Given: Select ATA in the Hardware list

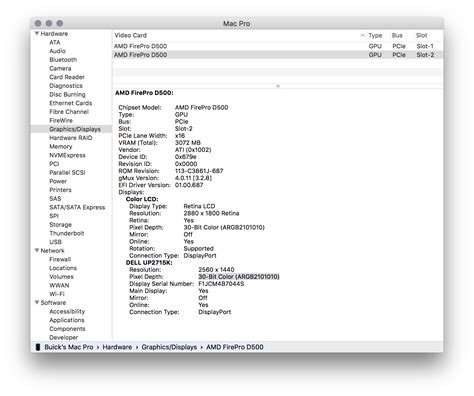Looking at the screenshot, I should click(x=55, y=42).
